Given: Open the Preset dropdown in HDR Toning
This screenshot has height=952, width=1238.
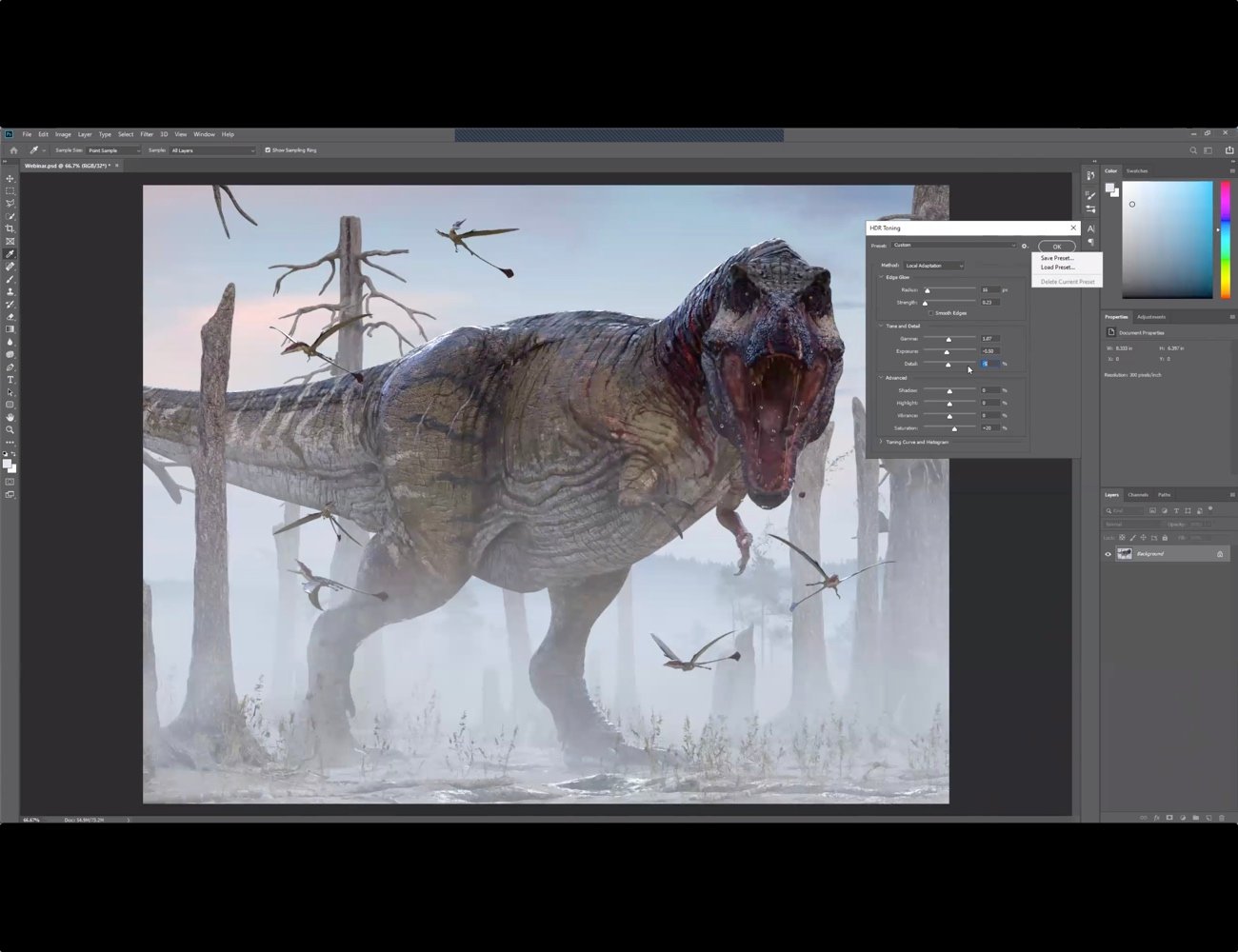Looking at the screenshot, I should [x=953, y=246].
